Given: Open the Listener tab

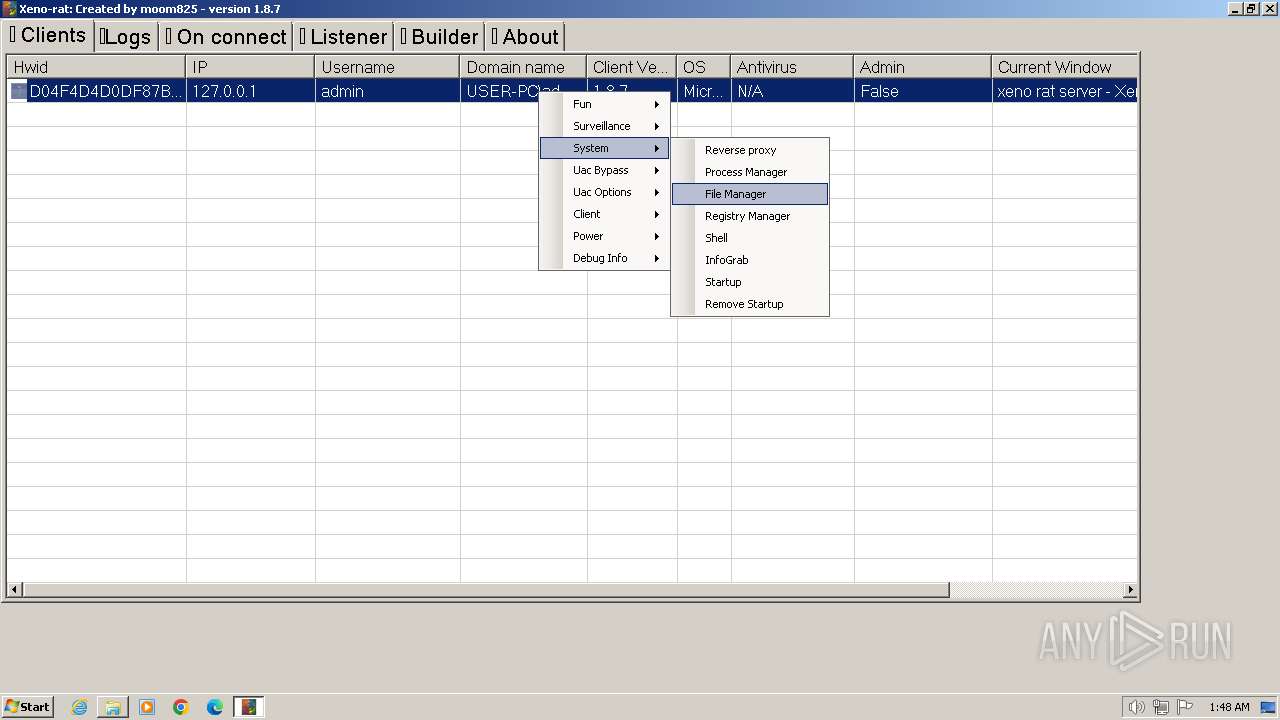Looking at the screenshot, I should point(343,37).
